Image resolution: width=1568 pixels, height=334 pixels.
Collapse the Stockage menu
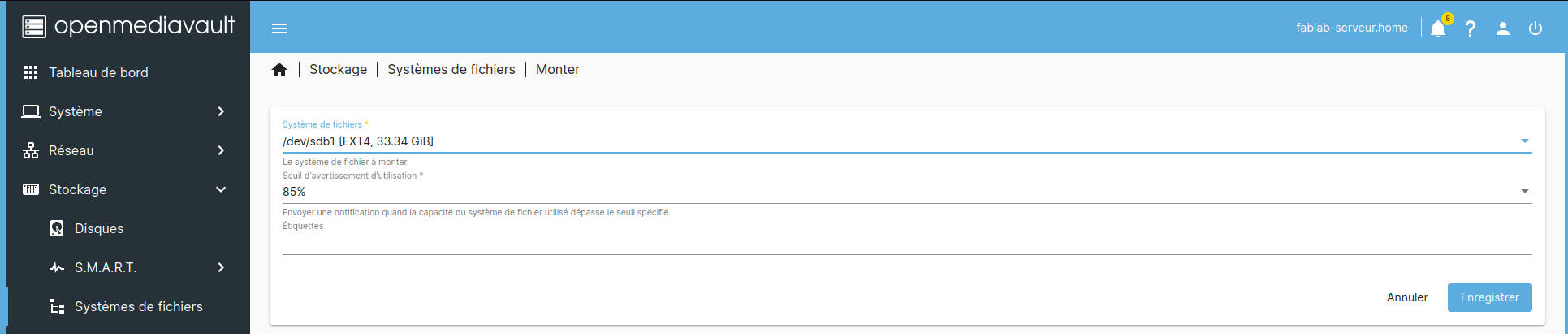221,189
